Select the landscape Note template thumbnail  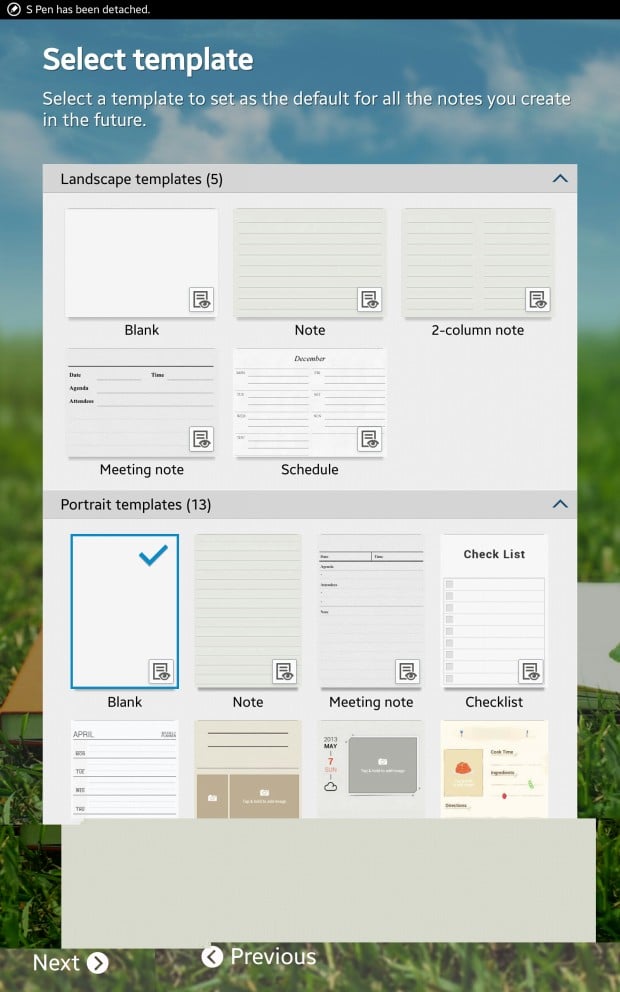[309, 263]
